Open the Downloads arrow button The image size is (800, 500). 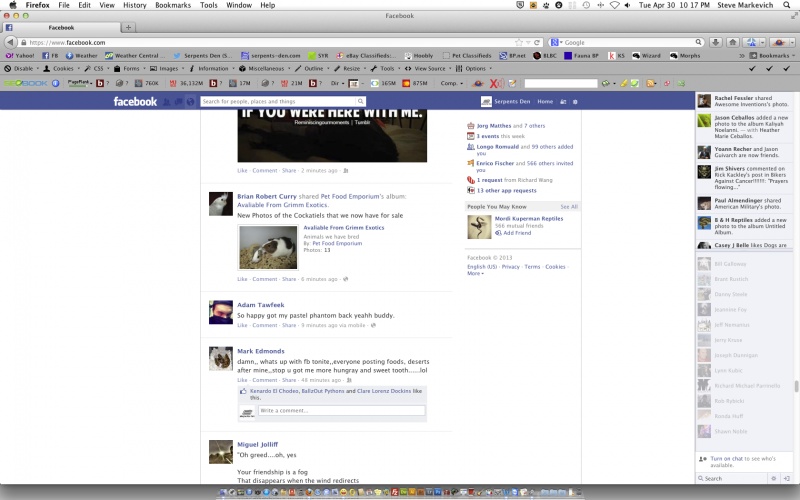715,42
